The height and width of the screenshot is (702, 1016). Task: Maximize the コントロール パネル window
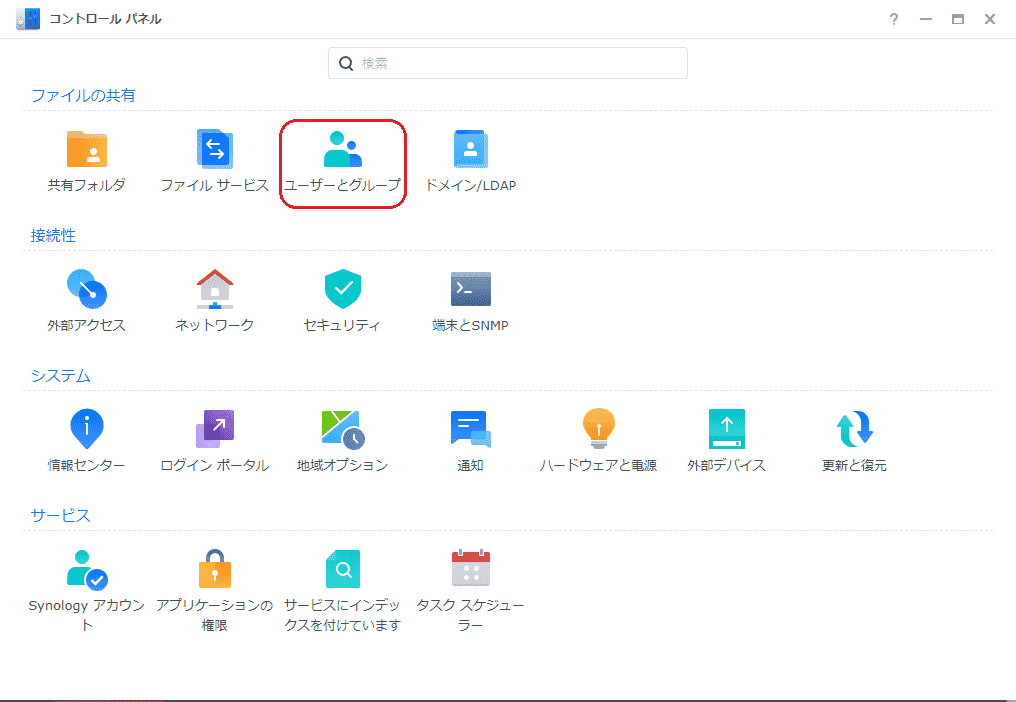pos(958,19)
